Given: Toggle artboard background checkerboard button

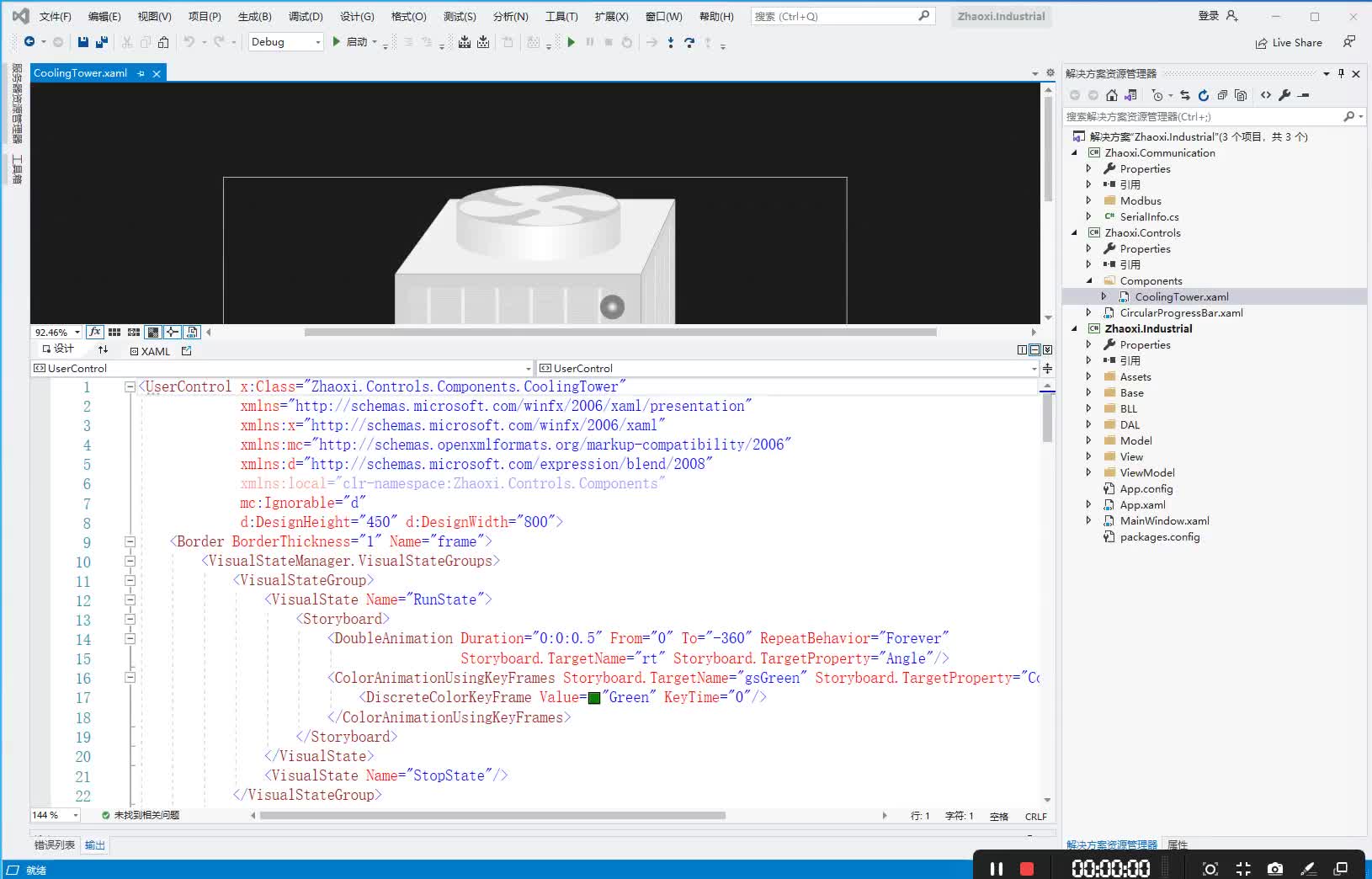Looking at the screenshot, I should [153, 332].
